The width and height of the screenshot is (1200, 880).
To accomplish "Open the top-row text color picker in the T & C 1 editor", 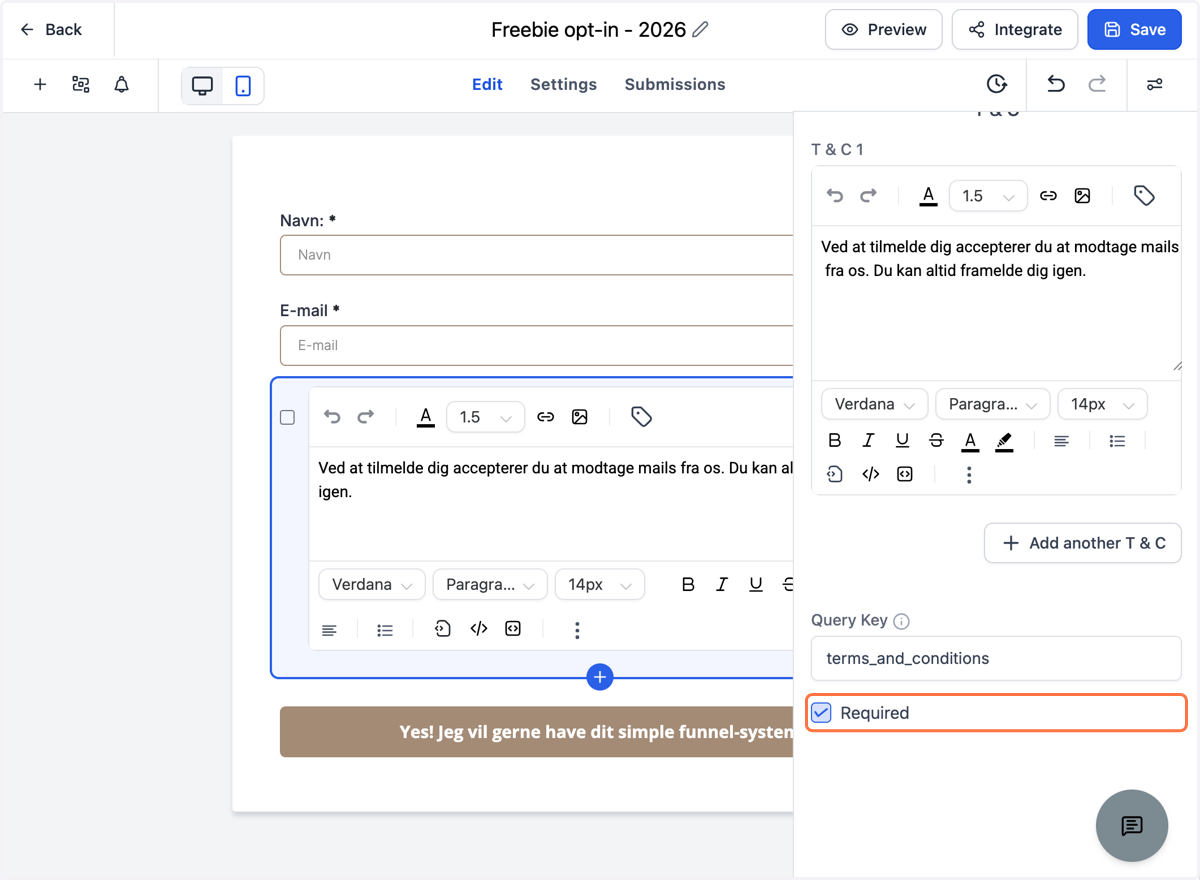I will pos(929,196).
